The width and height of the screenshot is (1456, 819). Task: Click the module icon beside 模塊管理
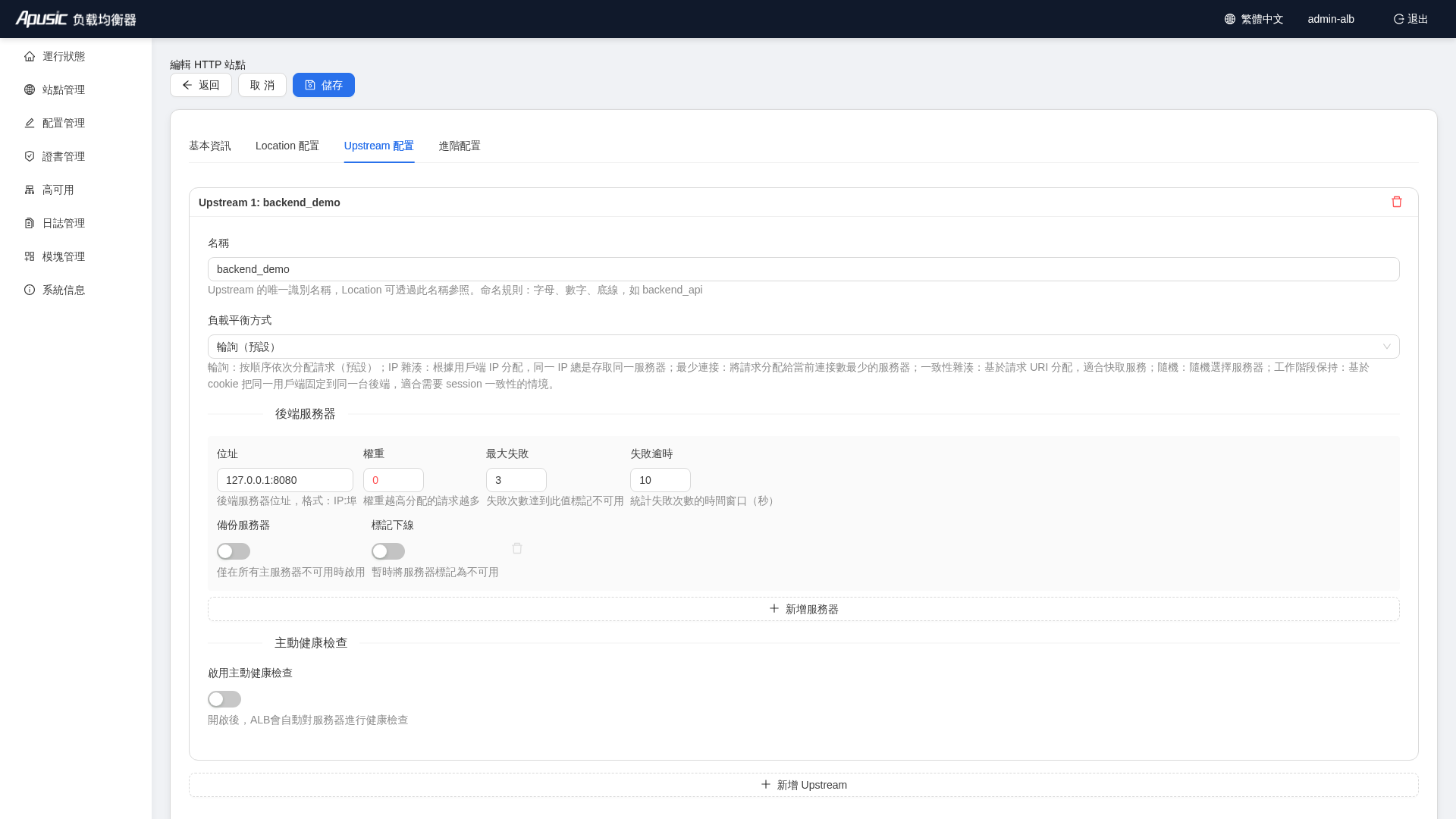[30, 256]
